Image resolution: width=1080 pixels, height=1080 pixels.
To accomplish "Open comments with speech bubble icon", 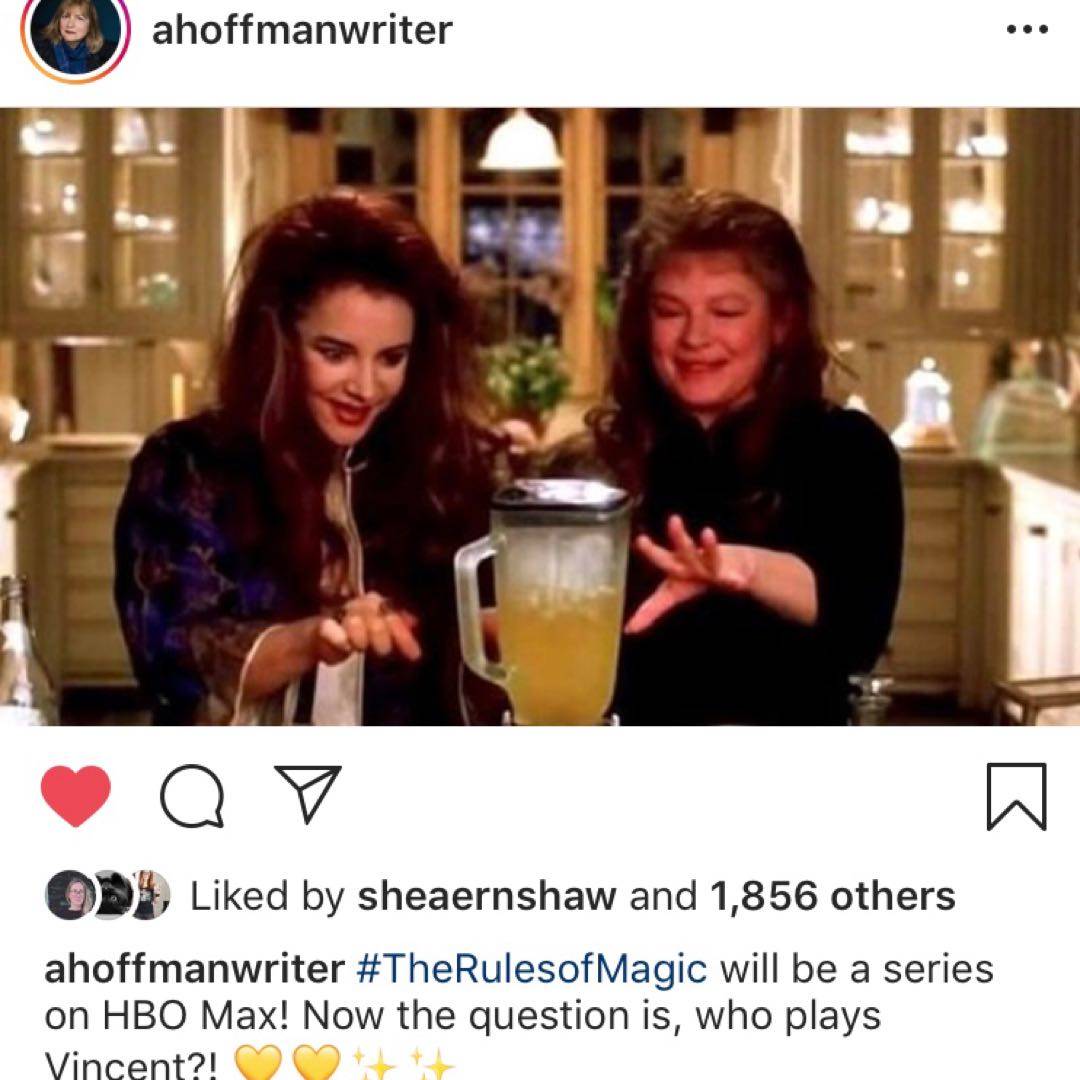I will pos(192,796).
